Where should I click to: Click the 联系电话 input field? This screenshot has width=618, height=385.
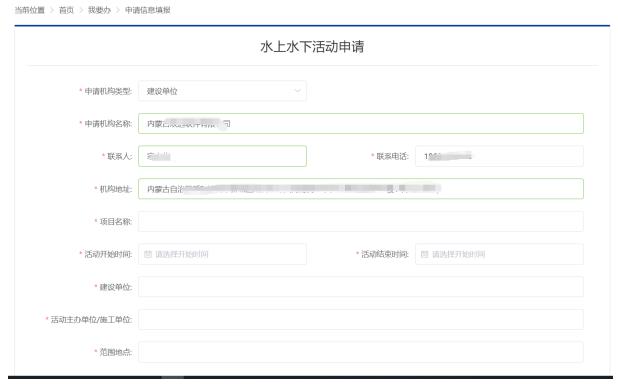tap(499, 156)
